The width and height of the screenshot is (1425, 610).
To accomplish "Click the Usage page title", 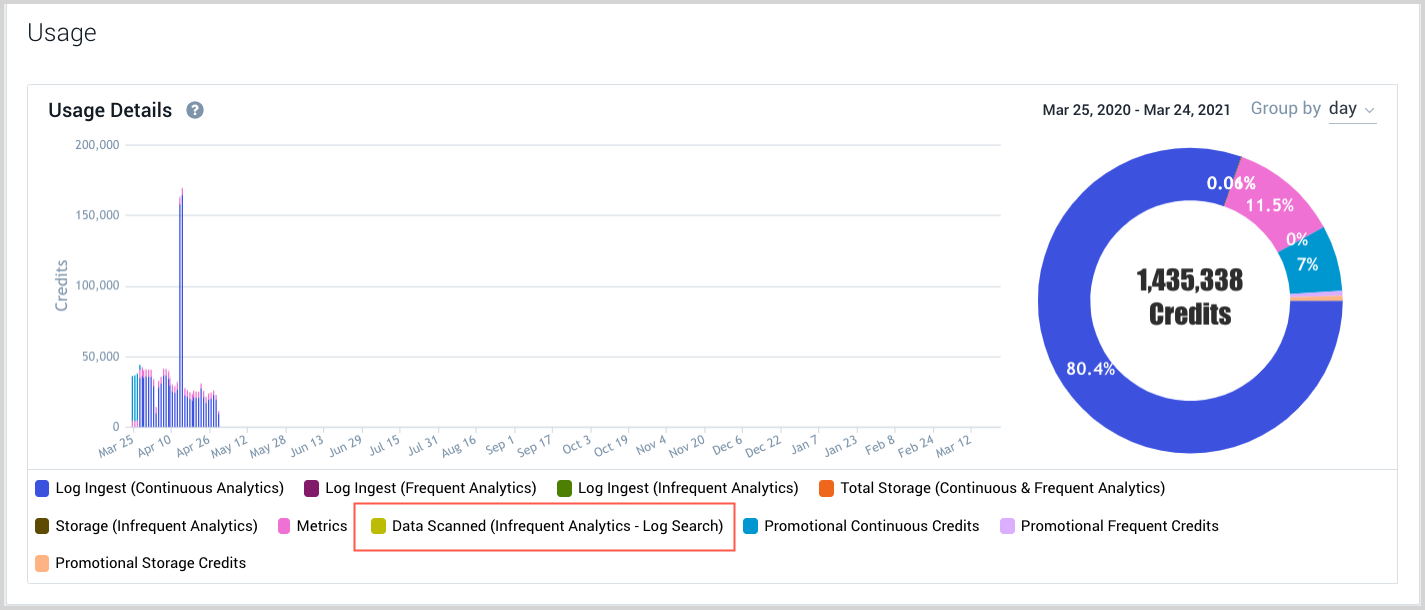I will [x=62, y=32].
